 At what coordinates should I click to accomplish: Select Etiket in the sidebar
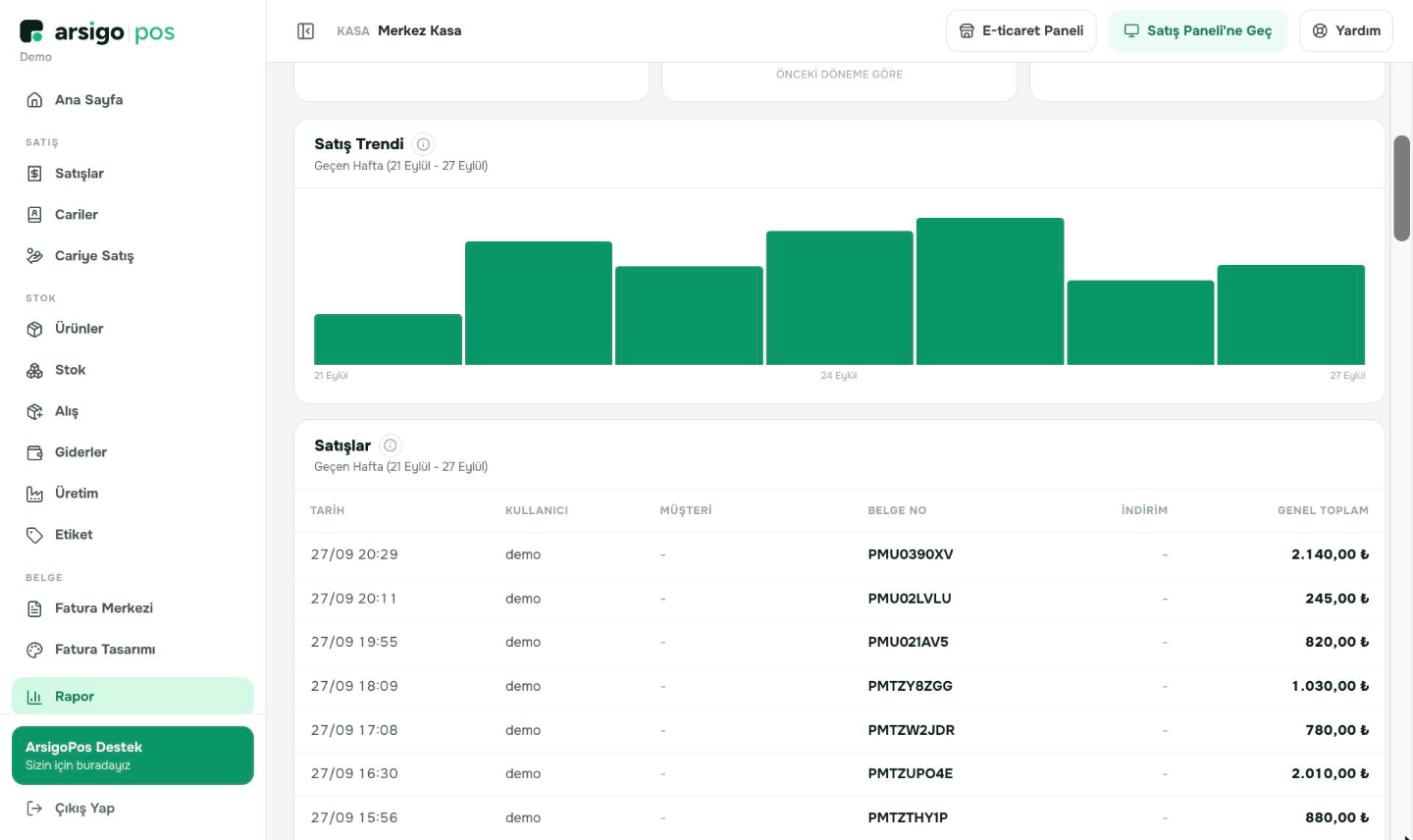tap(133, 535)
